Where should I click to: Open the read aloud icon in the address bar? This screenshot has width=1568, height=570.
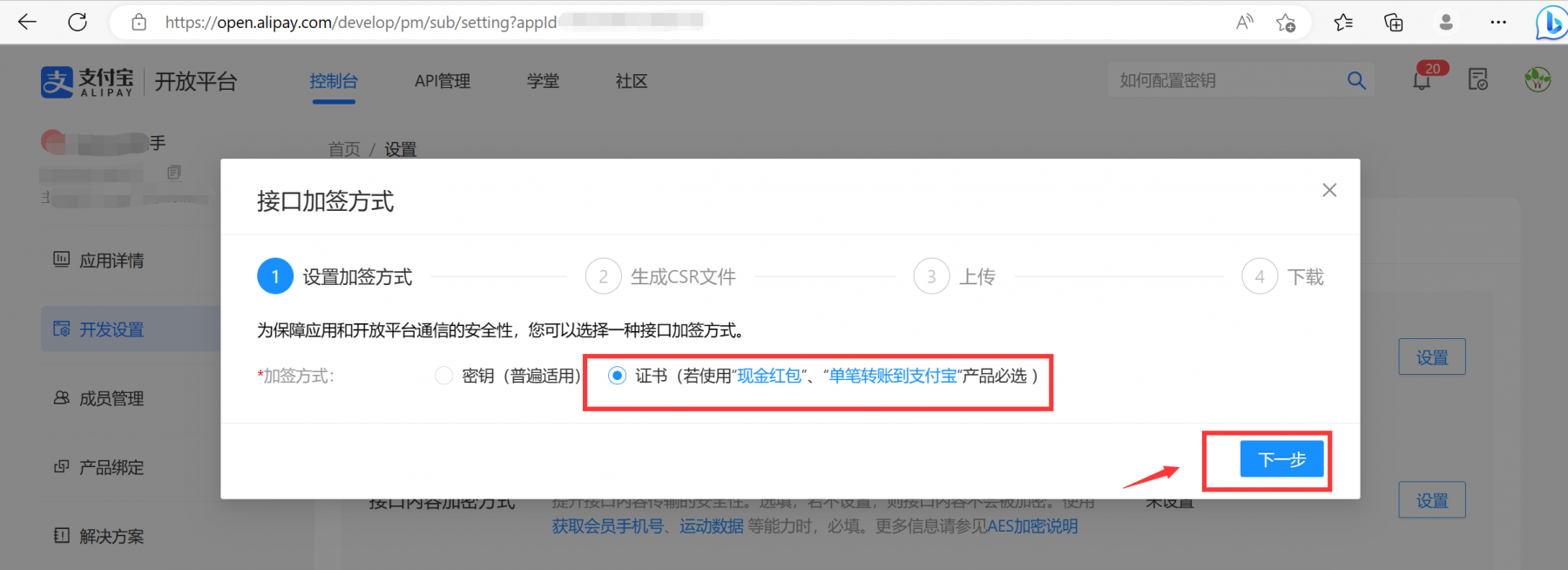coord(1245,22)
